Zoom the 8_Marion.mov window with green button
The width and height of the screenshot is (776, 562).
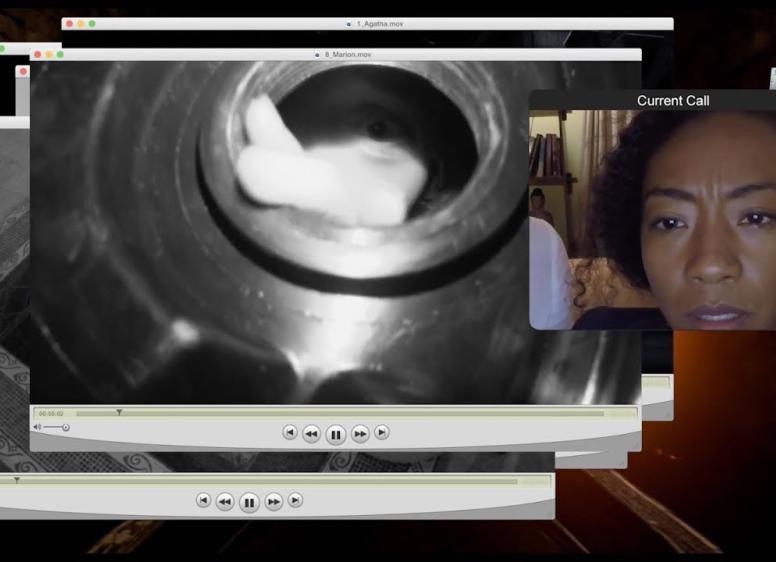[60, 54]
